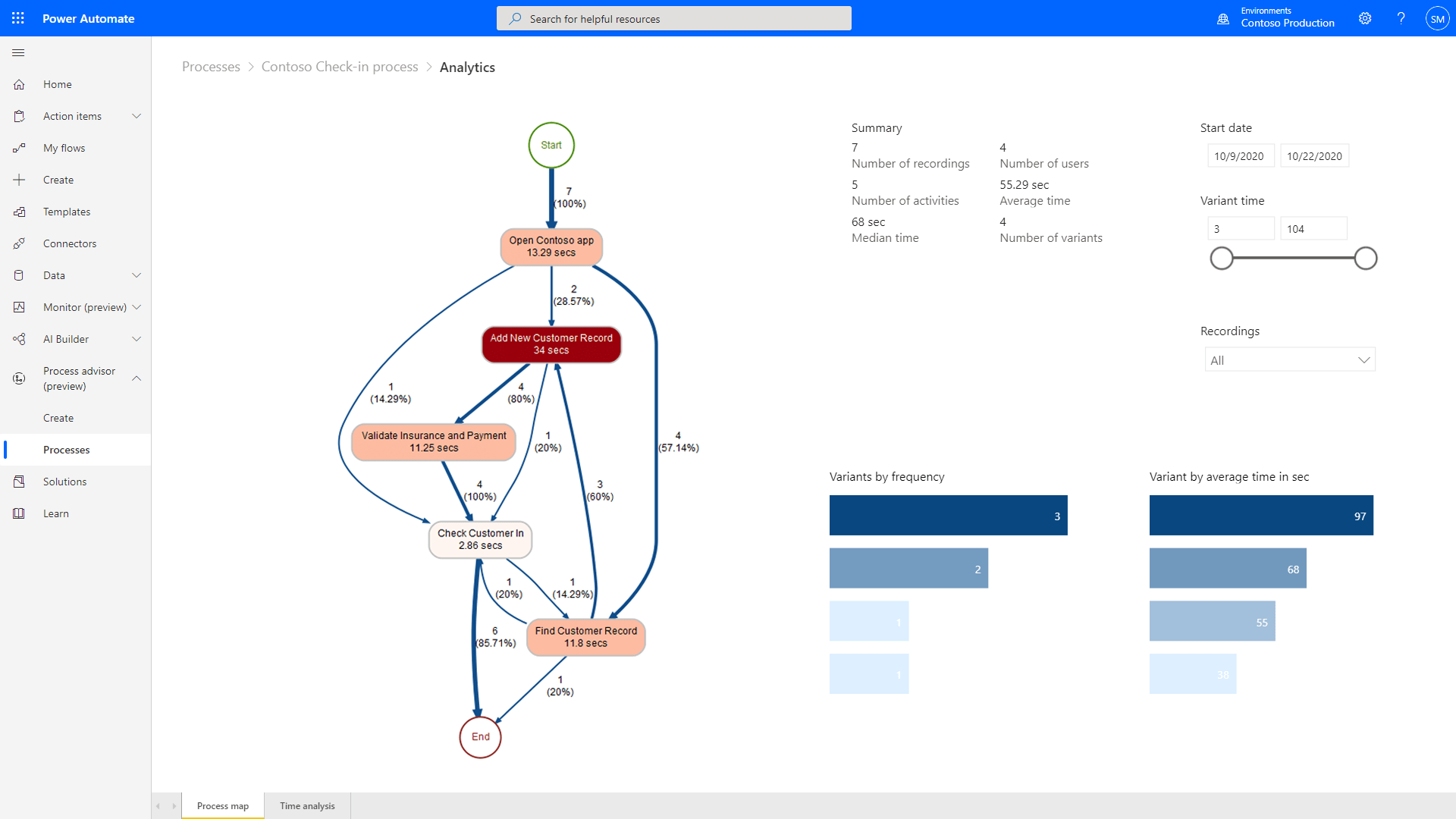Open the help question mark menu
The height and width of the screenshot is (819, 1456).
tap(1401, 18)
